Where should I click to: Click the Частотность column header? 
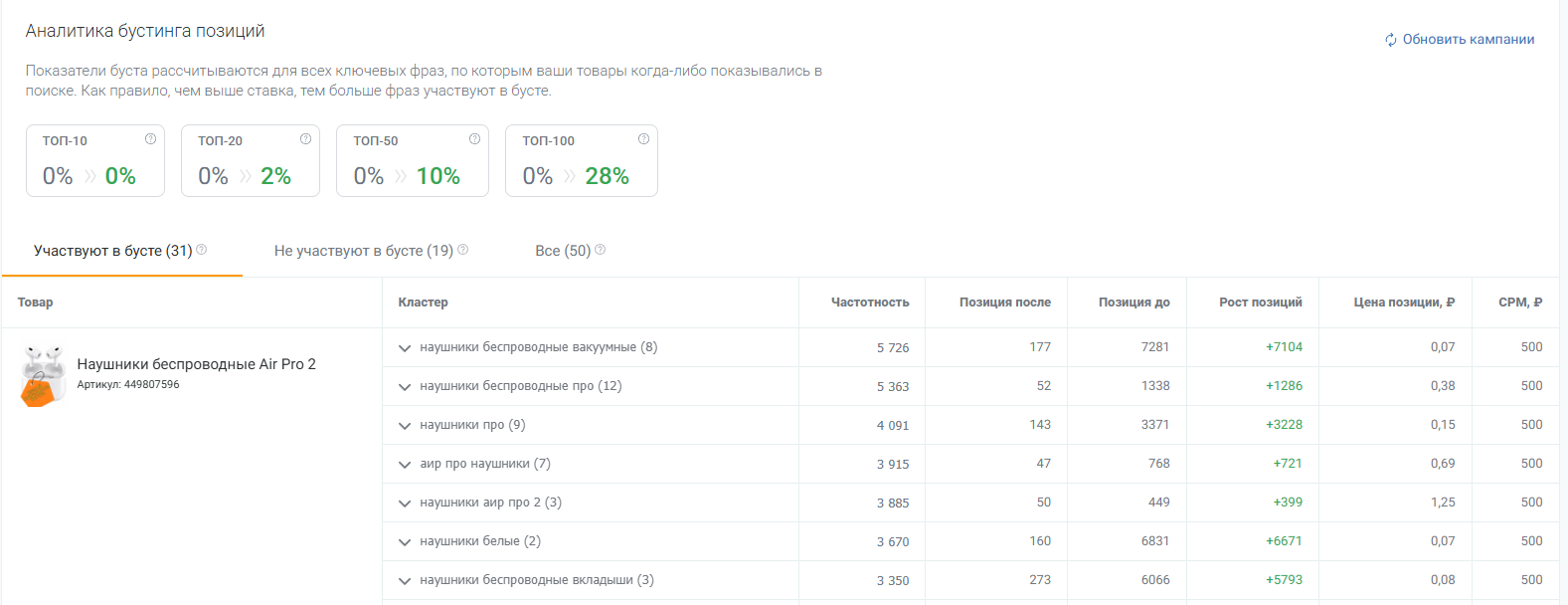coord(869,302)
